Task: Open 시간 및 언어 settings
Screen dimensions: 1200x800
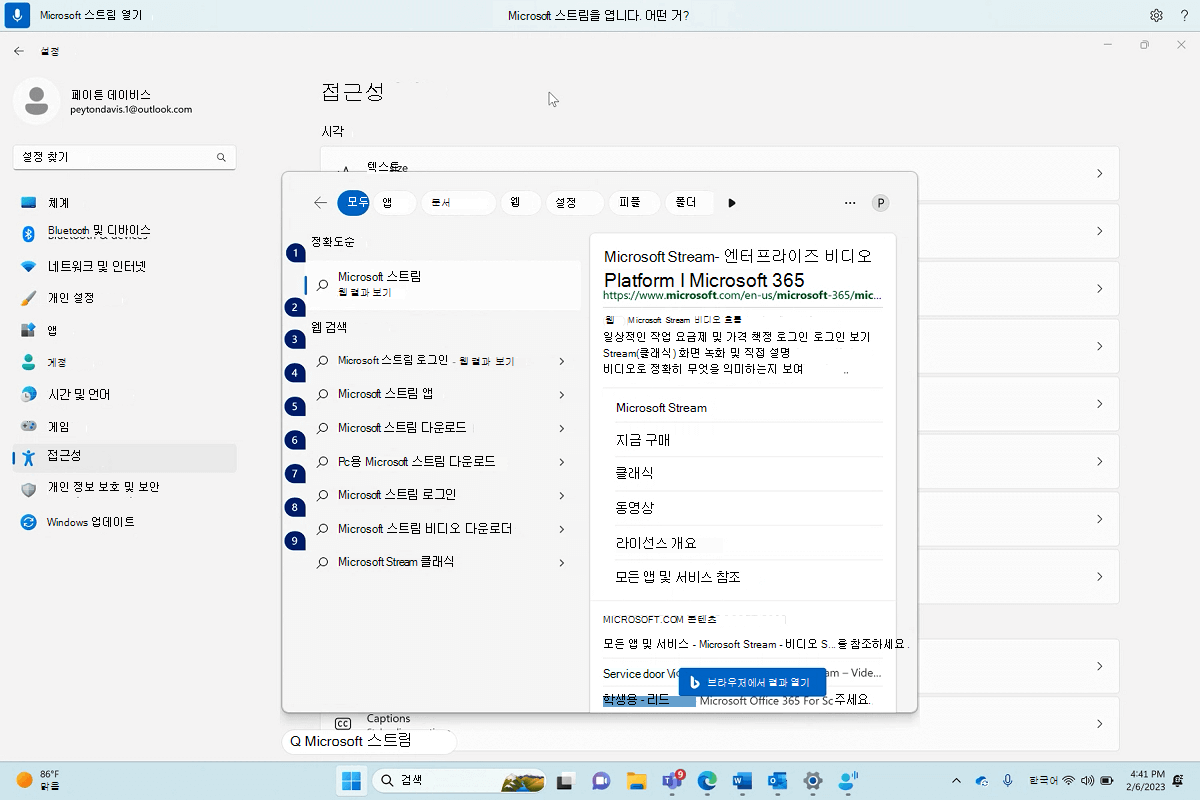Action: pos(124,394)
